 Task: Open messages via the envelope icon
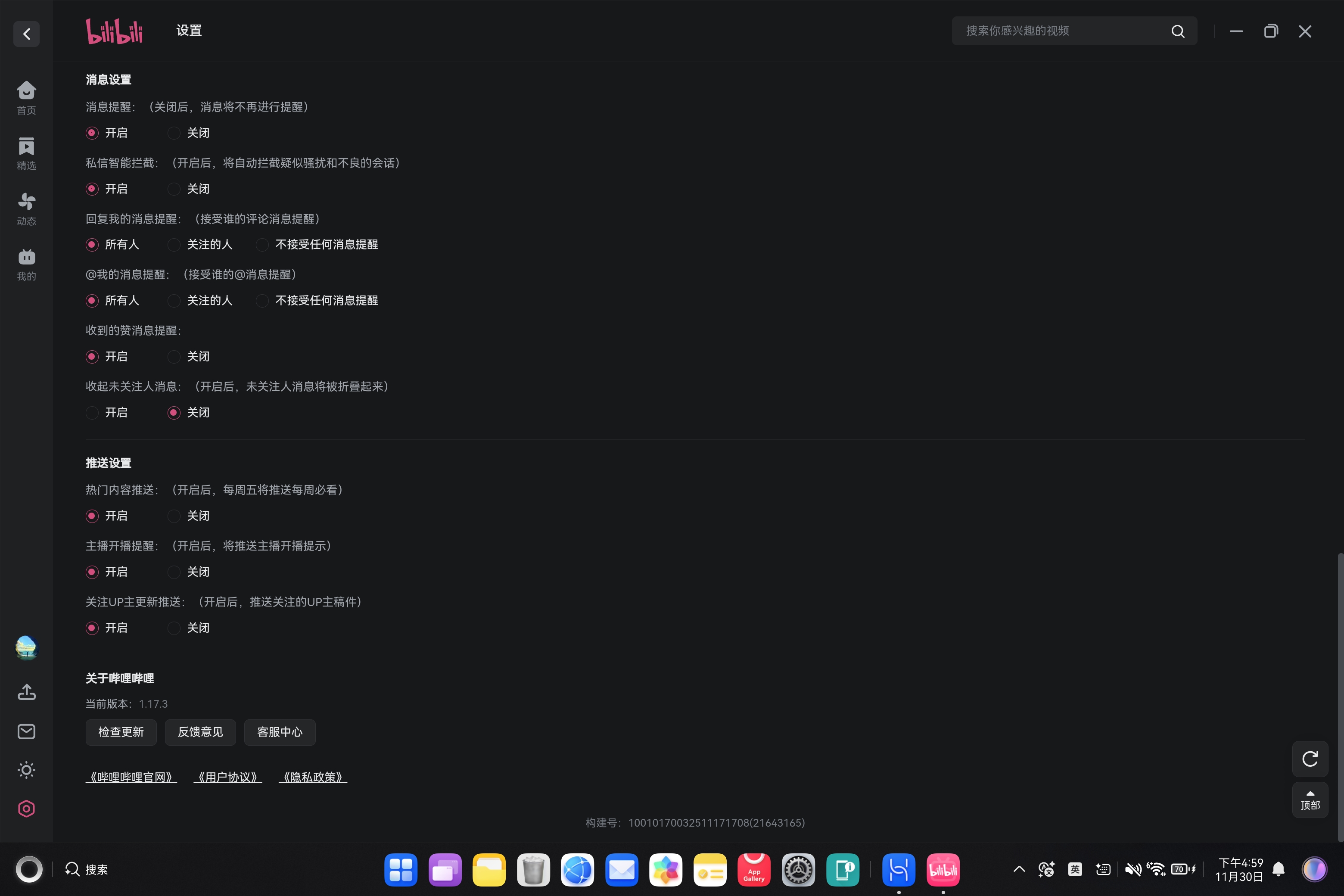(26, 731)
